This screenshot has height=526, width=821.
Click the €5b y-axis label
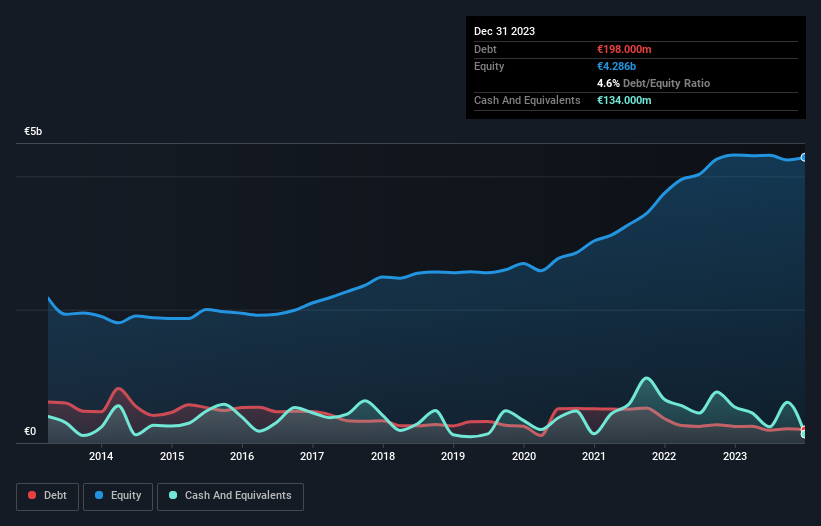33,131
